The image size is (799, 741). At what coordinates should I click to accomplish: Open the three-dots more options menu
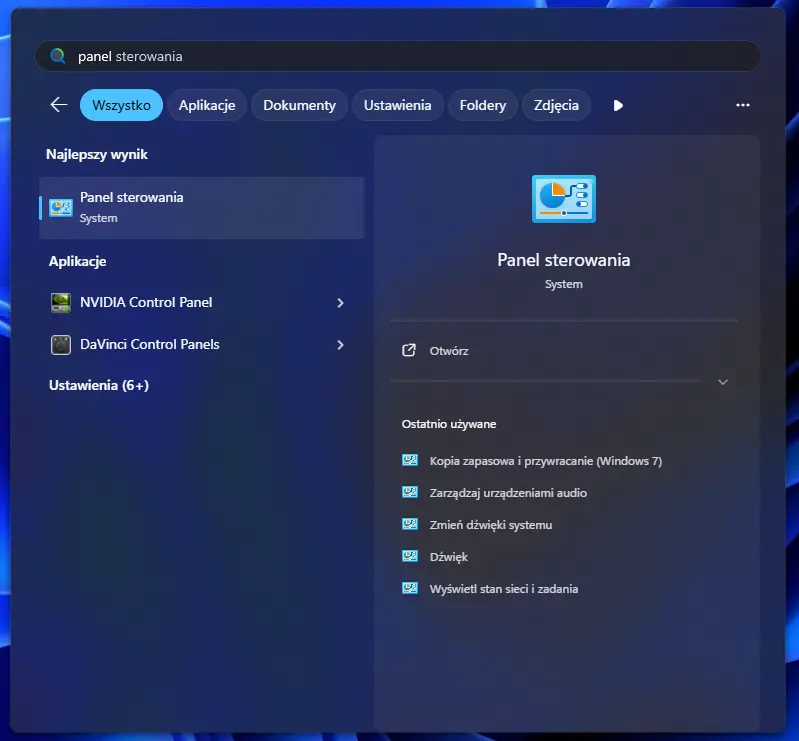742,105
